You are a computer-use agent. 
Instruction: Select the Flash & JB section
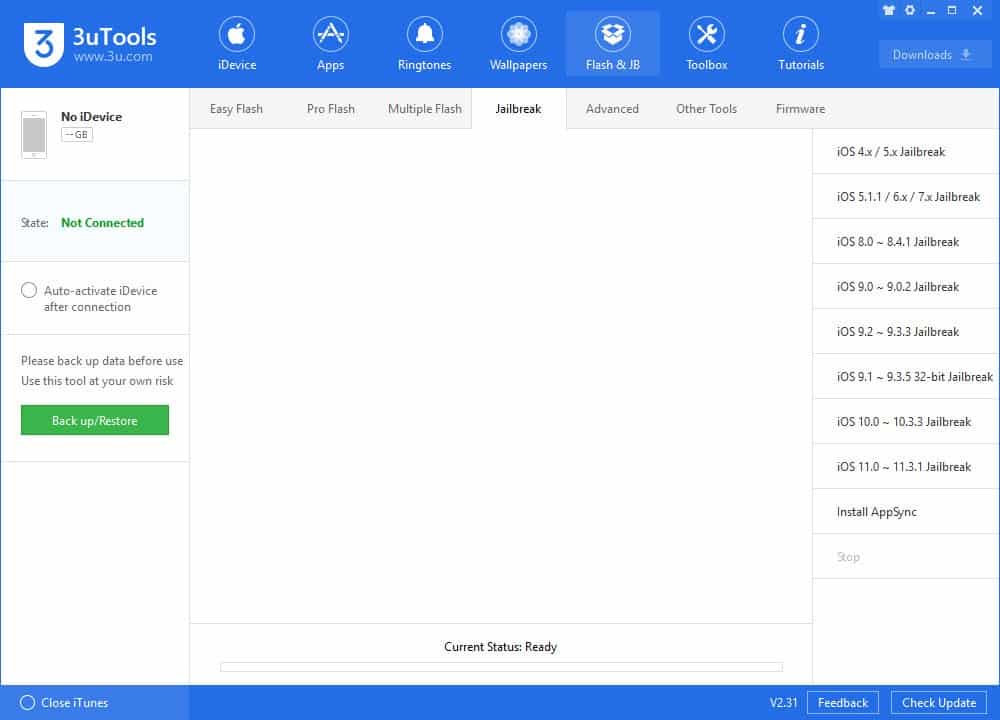tap(612, 45)
